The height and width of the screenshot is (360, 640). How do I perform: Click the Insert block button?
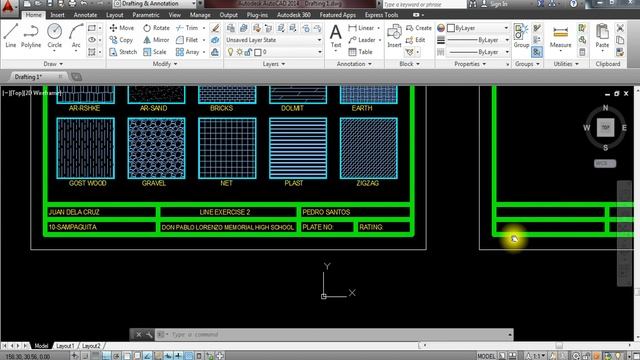coord(394,36)
